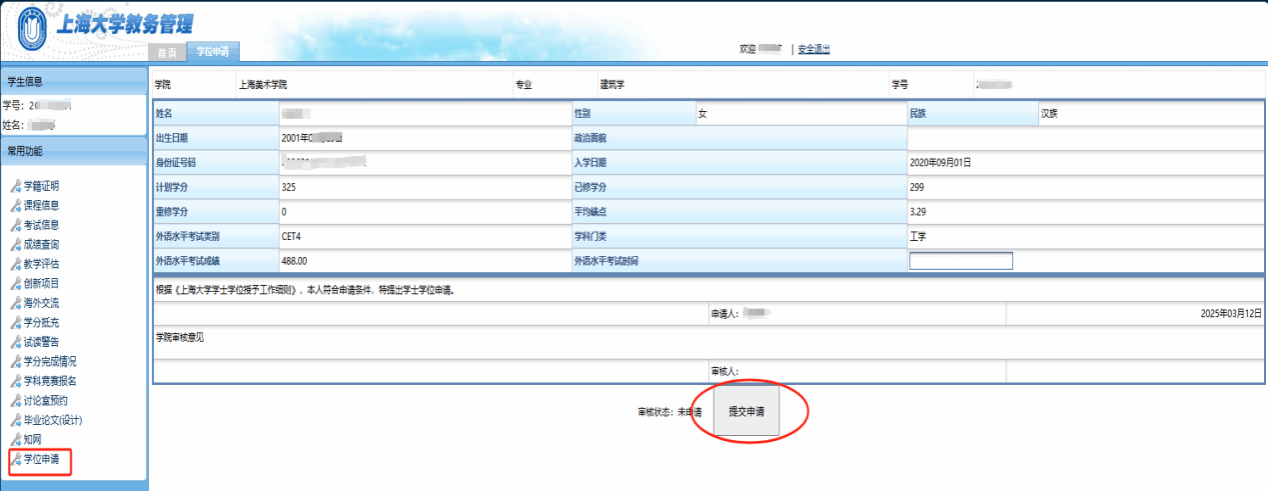Click the icon beside 教学评估

point(15,264)
